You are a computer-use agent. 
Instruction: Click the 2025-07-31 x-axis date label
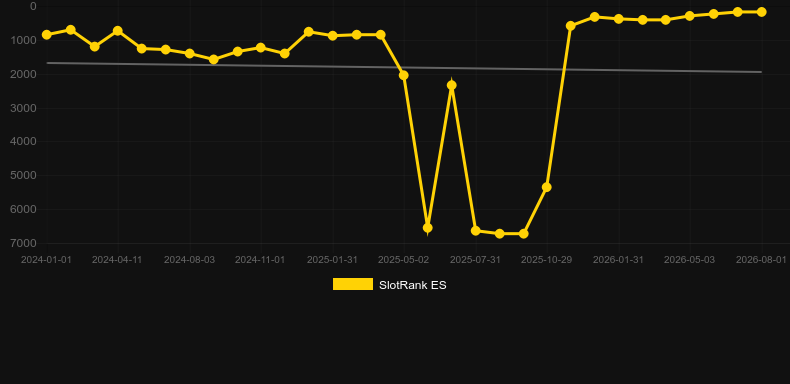click(475, 260)
